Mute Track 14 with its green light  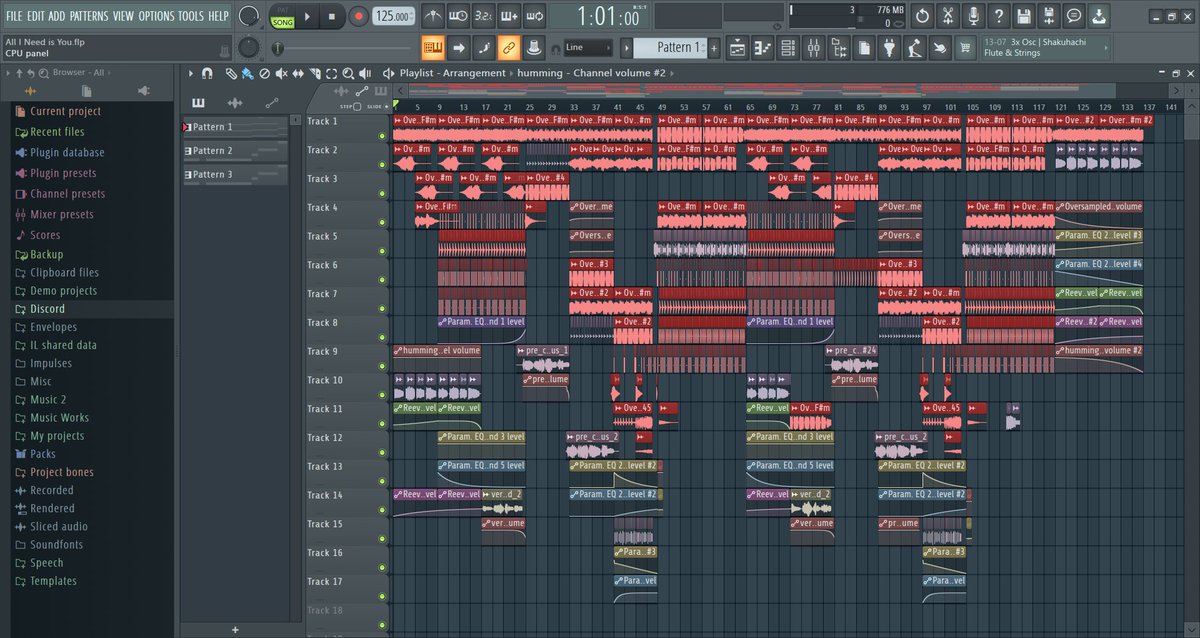[x=382, y=511]
